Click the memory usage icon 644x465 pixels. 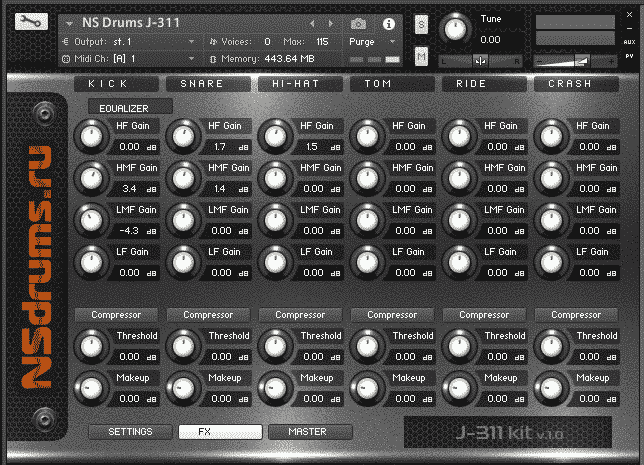[213, 59]
